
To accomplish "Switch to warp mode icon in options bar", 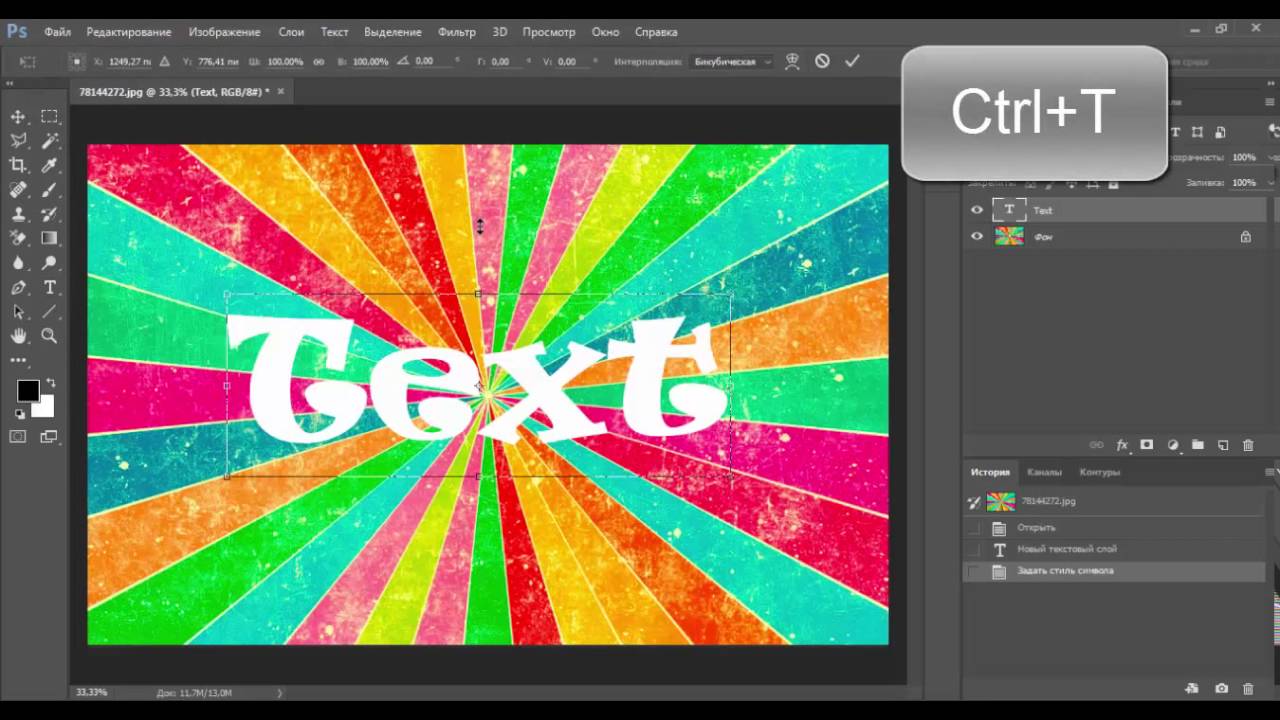I will coord(792,61).
